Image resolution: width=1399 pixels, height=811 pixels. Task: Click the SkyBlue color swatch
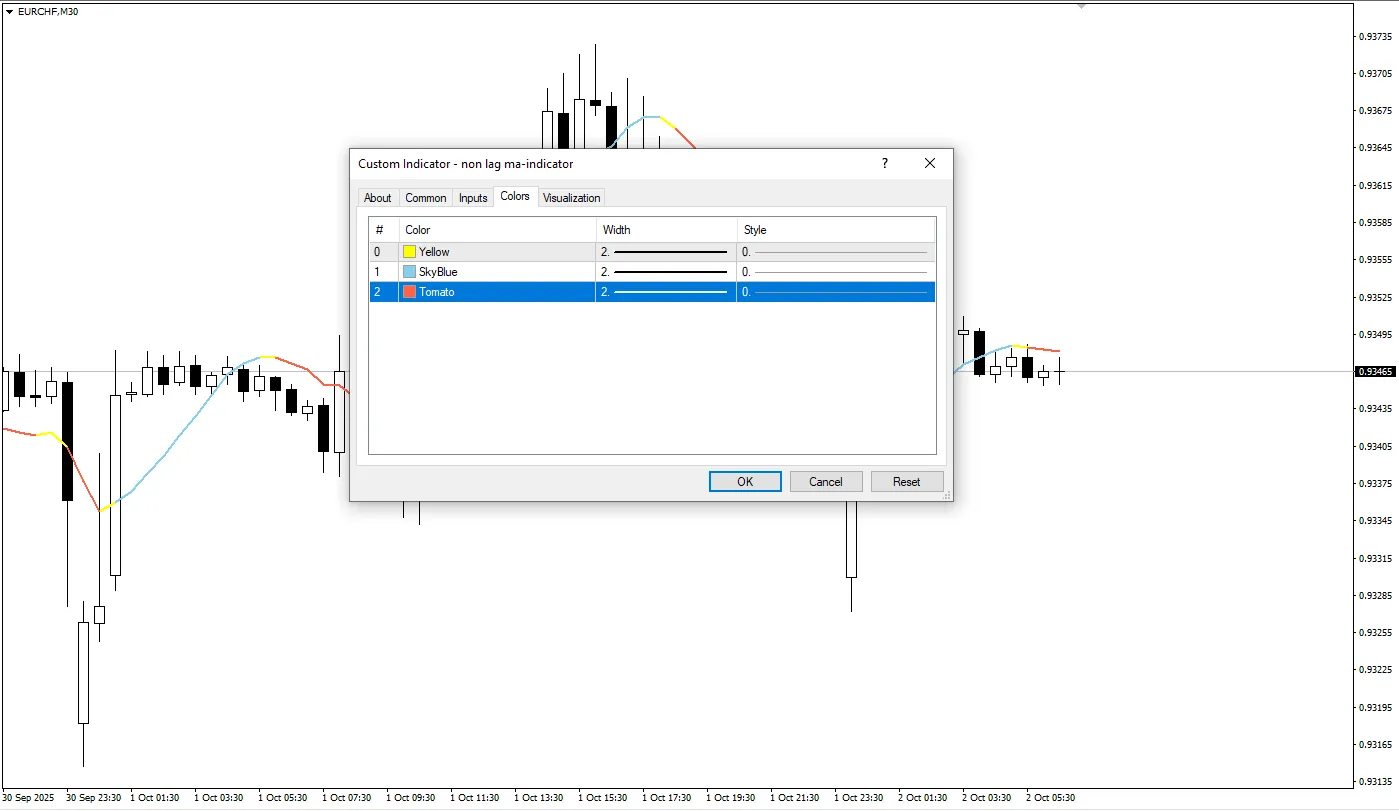pos(410,272)
